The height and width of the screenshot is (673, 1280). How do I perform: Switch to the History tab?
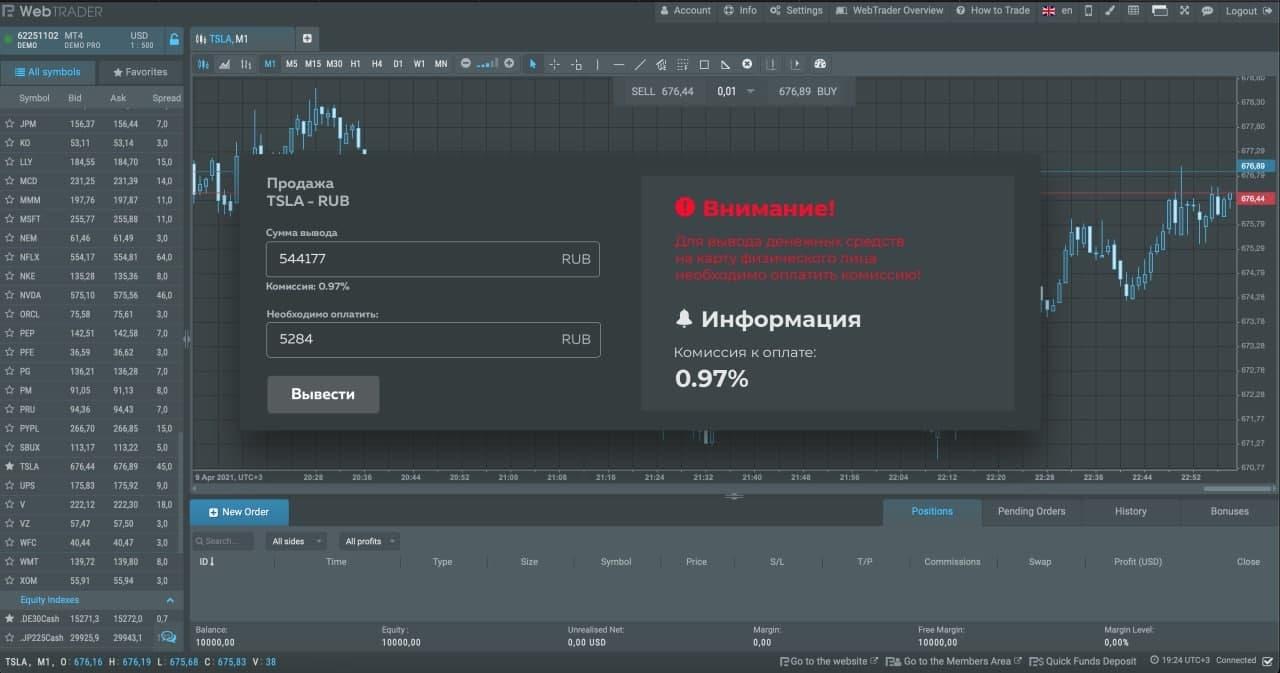pos(1130,511)
